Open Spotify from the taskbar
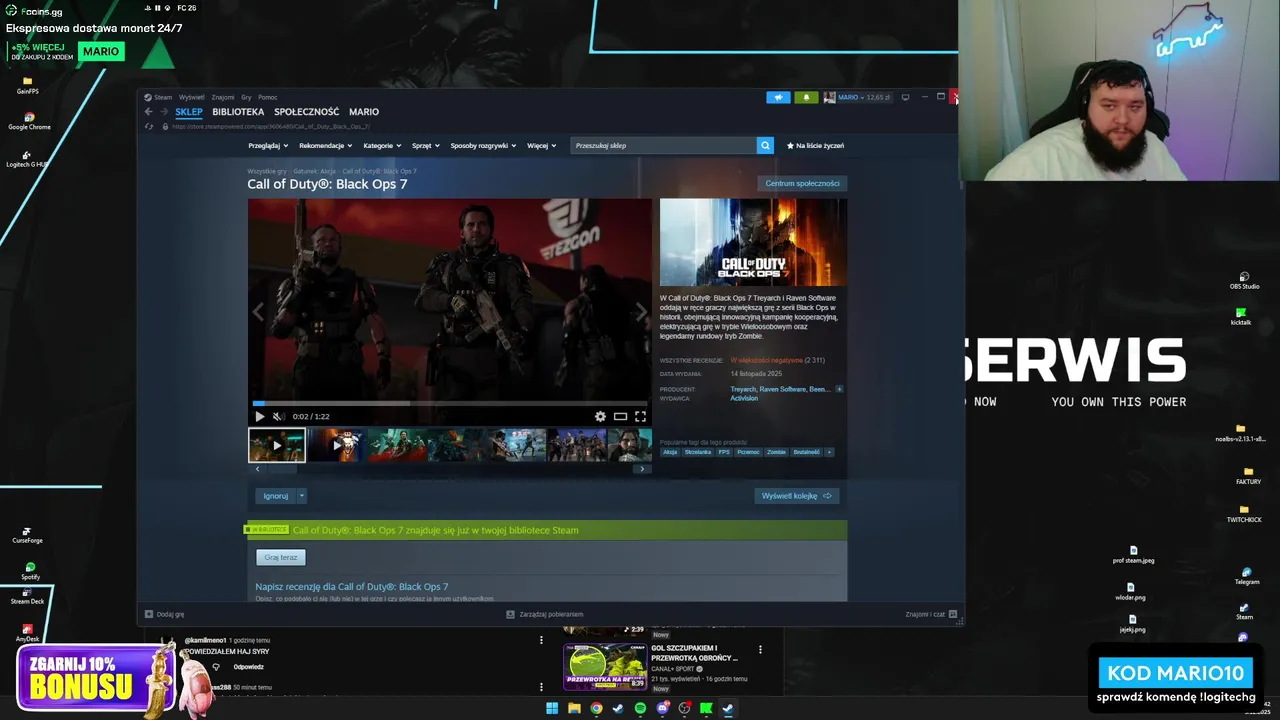The height and width of the screenshot is (720, 1280). (x=640, y=708)
